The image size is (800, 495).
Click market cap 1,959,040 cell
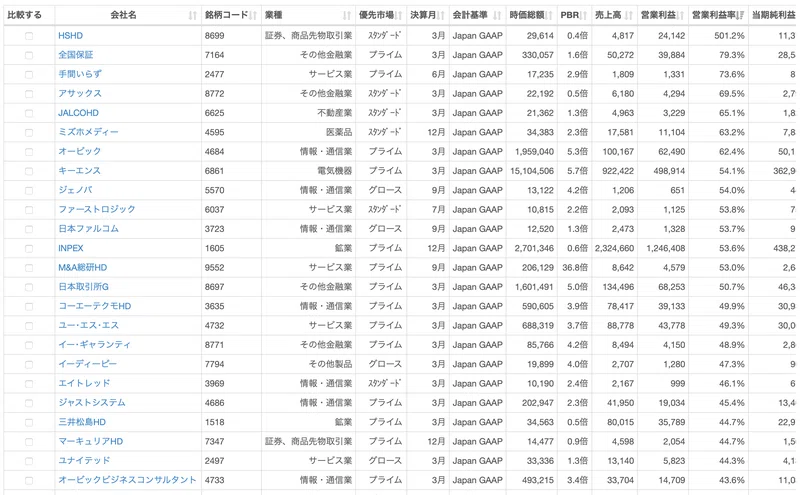(534, 152)
